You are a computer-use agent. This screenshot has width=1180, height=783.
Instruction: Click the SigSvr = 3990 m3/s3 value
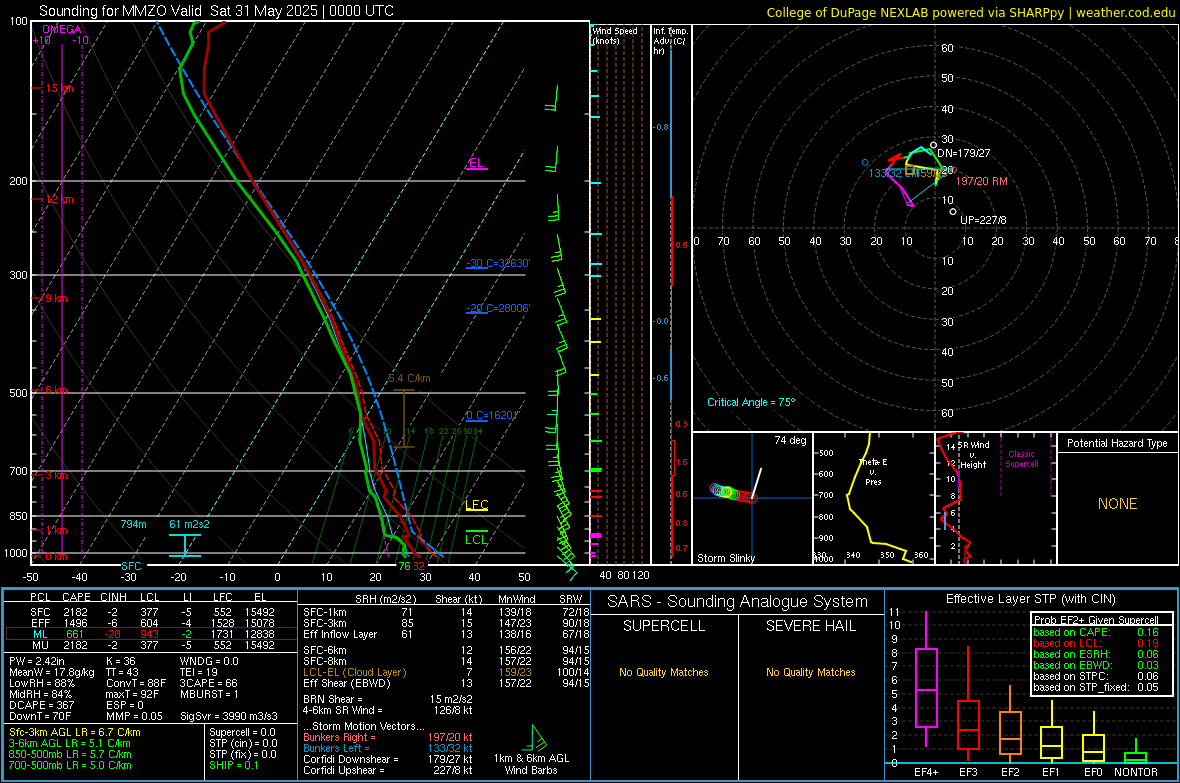point(229,716)
